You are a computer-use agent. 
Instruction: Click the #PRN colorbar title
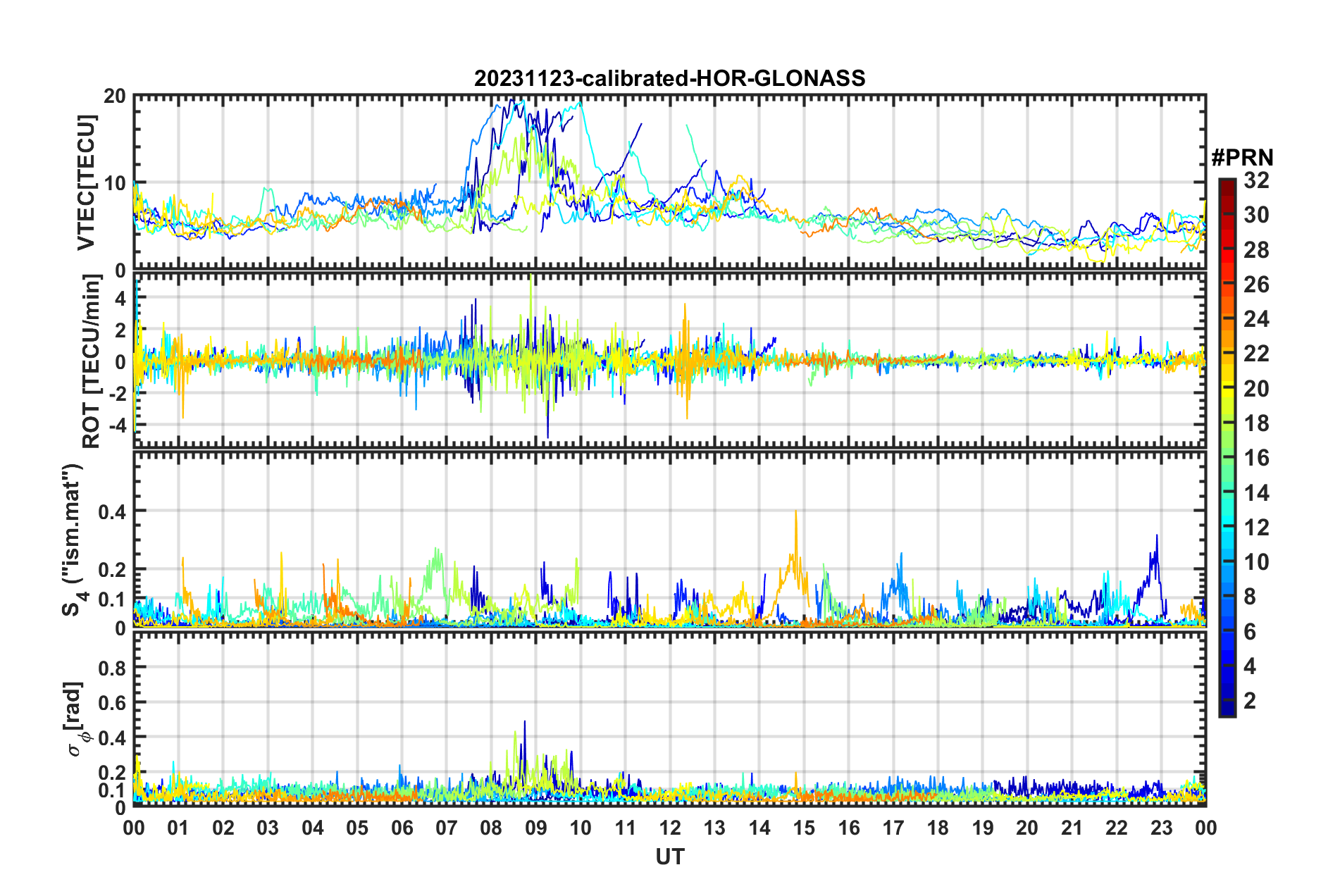[x=1242, y=157]
